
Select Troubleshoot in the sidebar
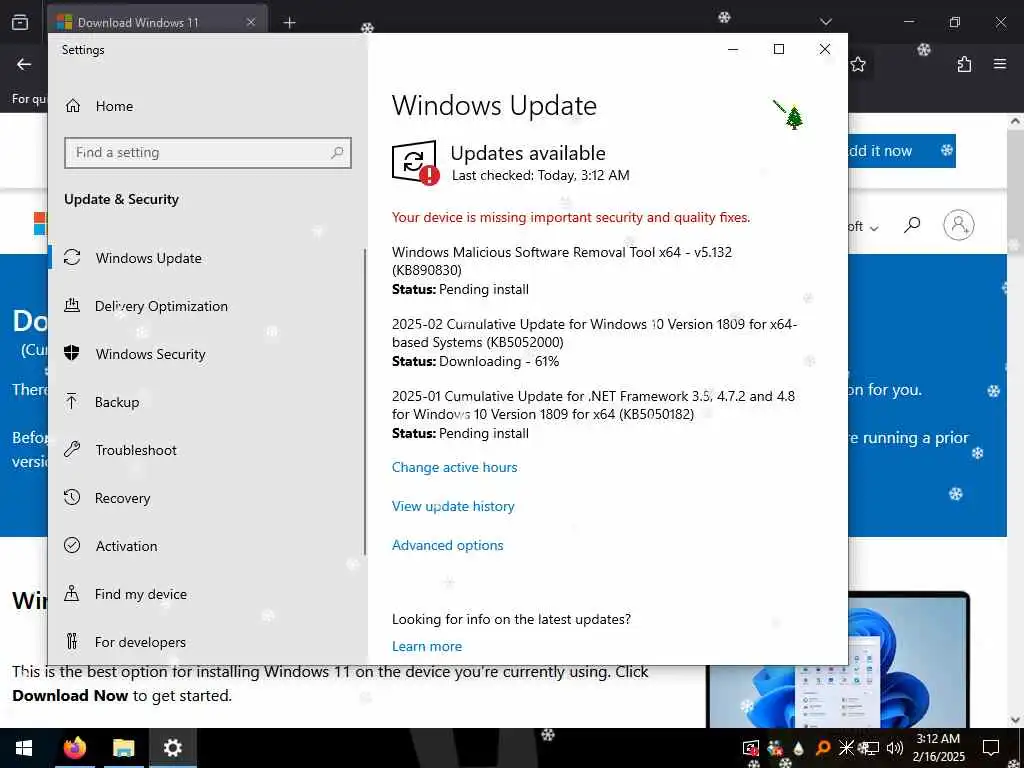click(136, 450)
